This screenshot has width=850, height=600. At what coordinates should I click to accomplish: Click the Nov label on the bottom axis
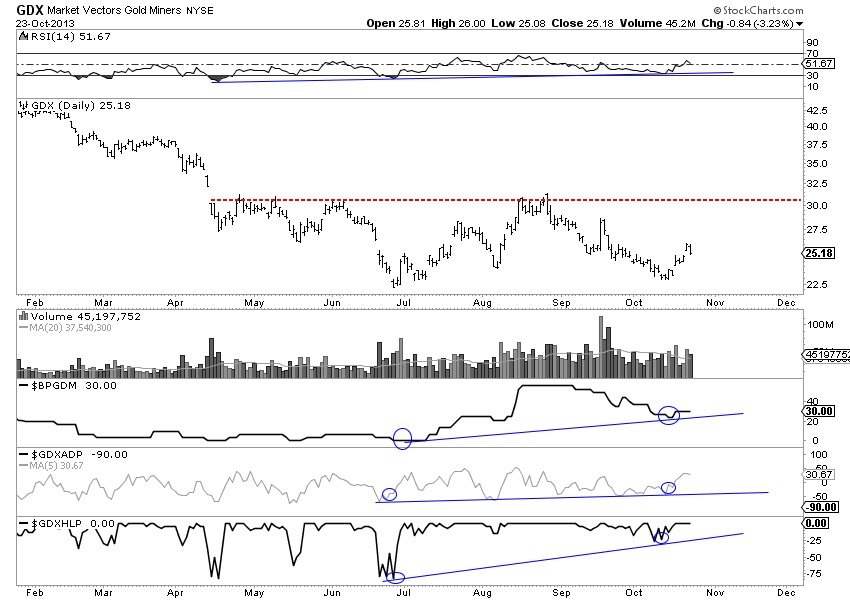point(715,592)
